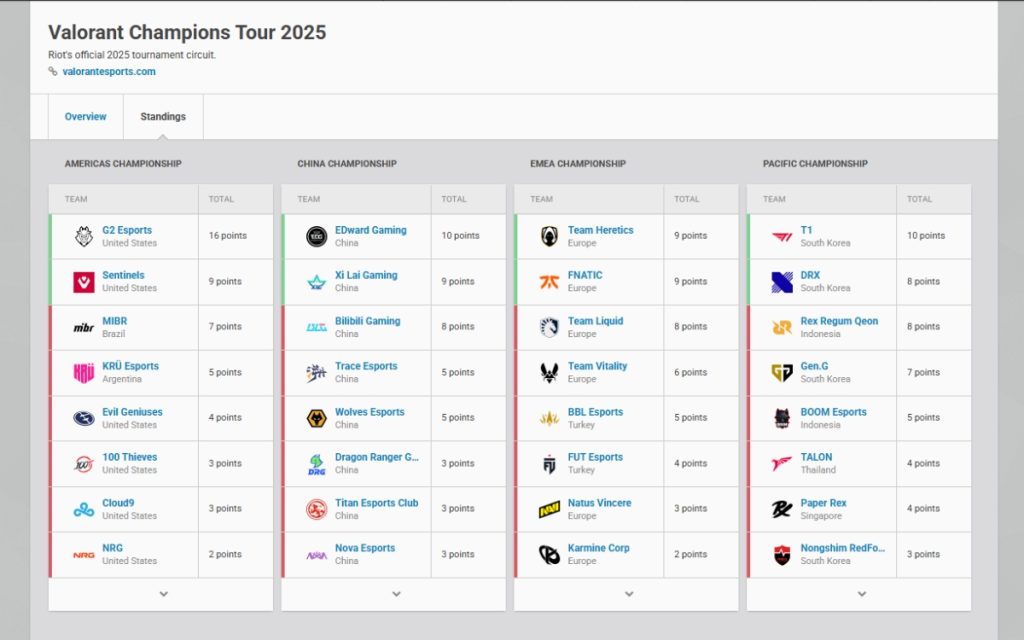Open the Bilibili Gaming team link
This screenshot has height=640, width=1024.
click(x=368, y=321)
